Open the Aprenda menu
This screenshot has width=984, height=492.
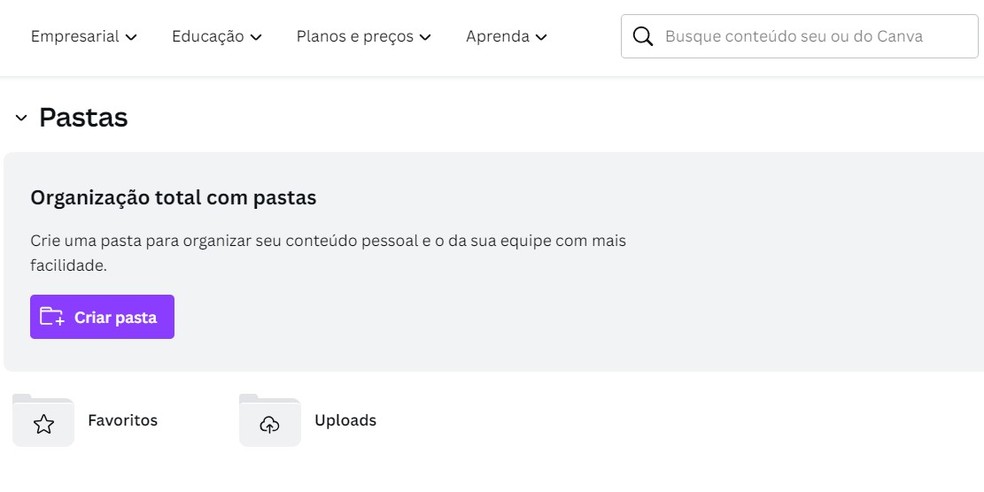506,36
